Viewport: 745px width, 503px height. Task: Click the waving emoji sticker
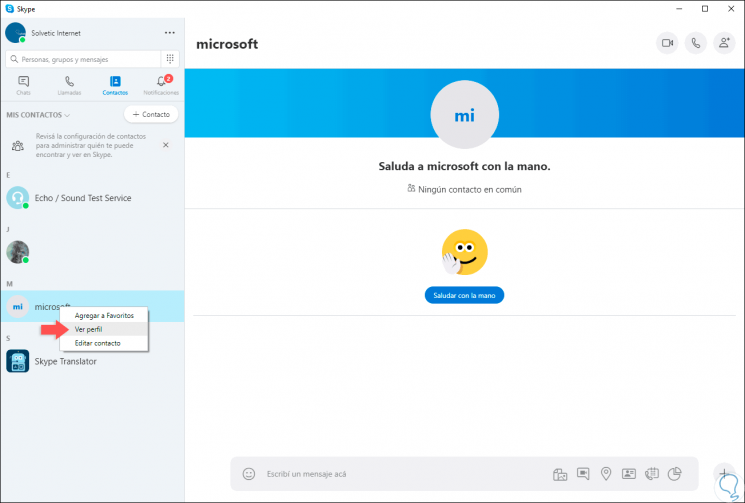click(464, 252)
